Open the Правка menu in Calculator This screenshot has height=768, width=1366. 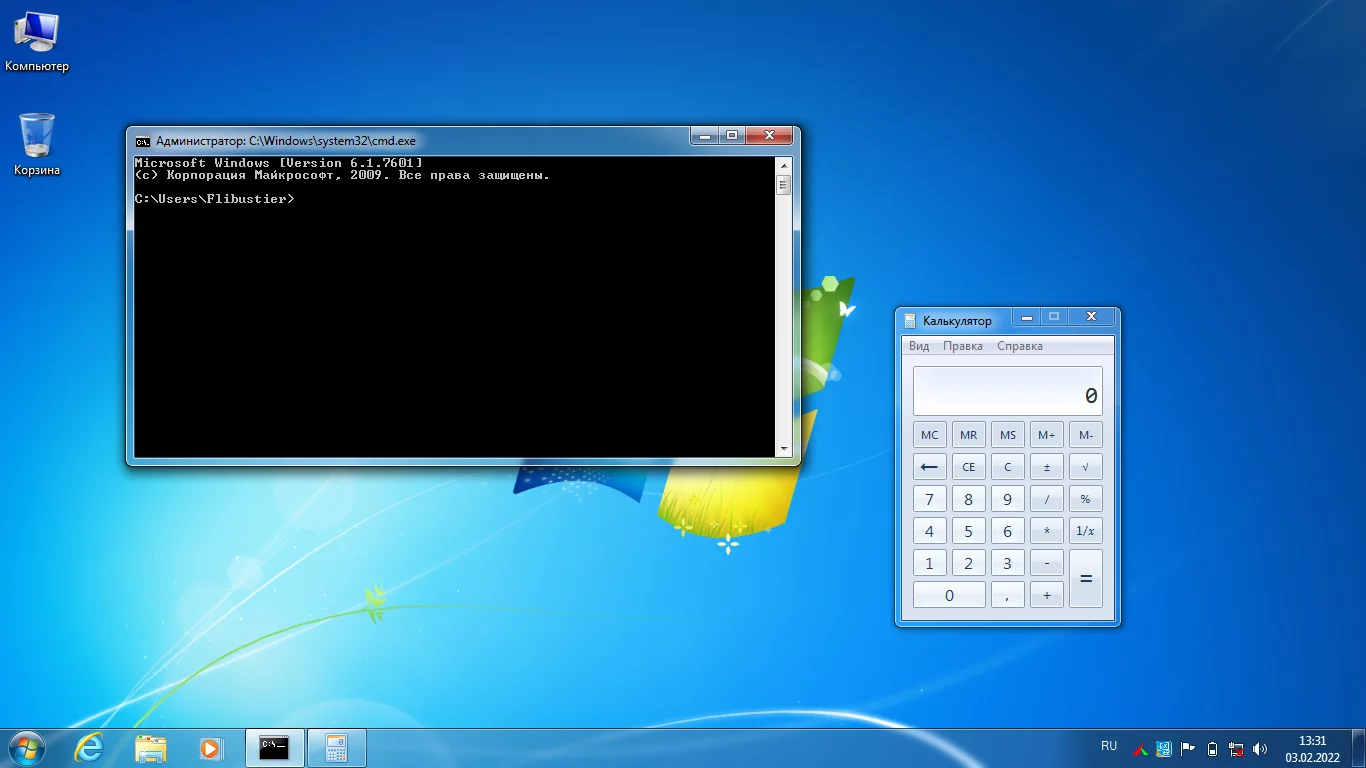pos(963,346)
